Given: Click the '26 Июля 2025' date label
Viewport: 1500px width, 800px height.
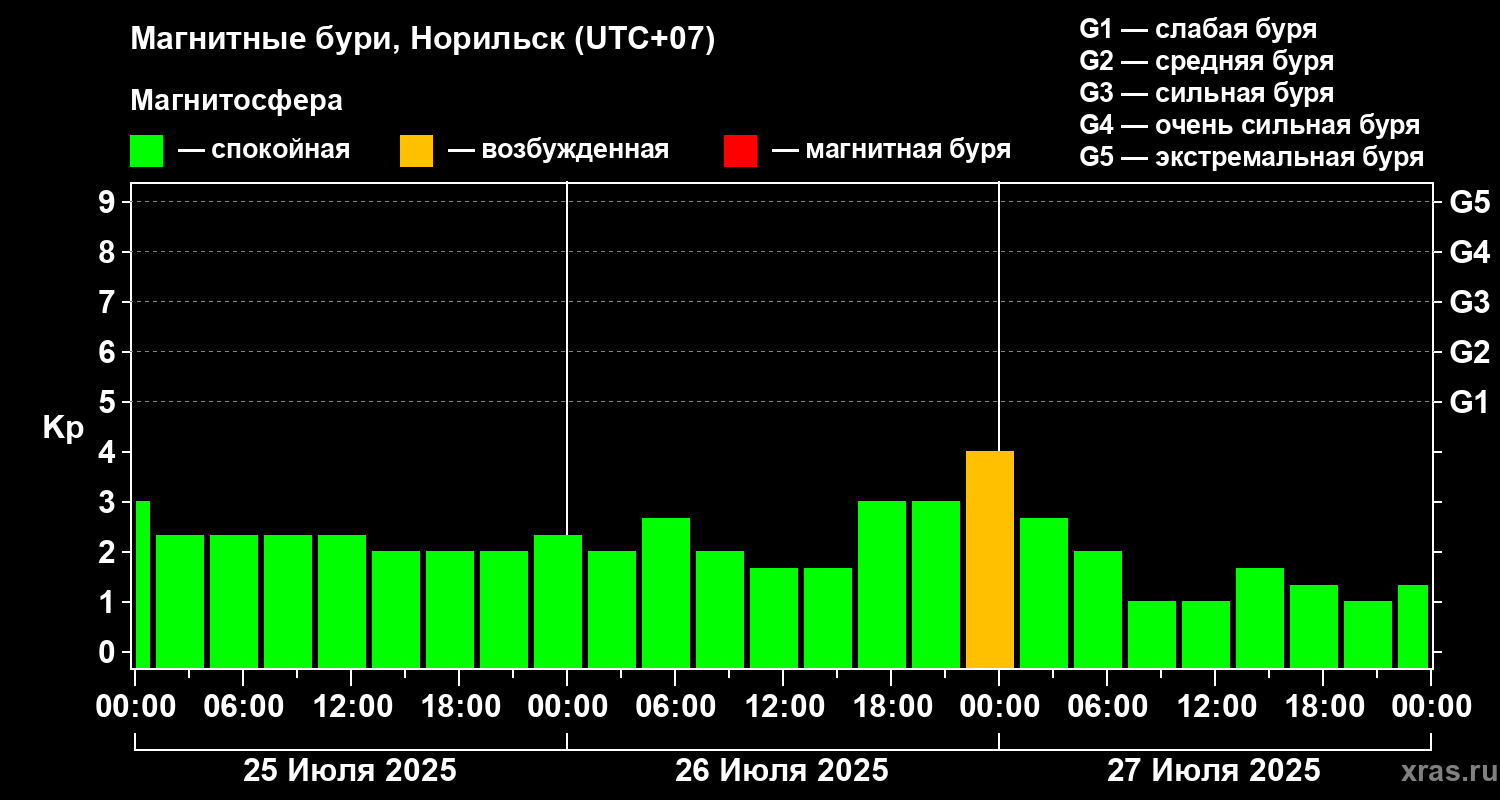Looking at the screenshot, I should click(x=782, y=771).
